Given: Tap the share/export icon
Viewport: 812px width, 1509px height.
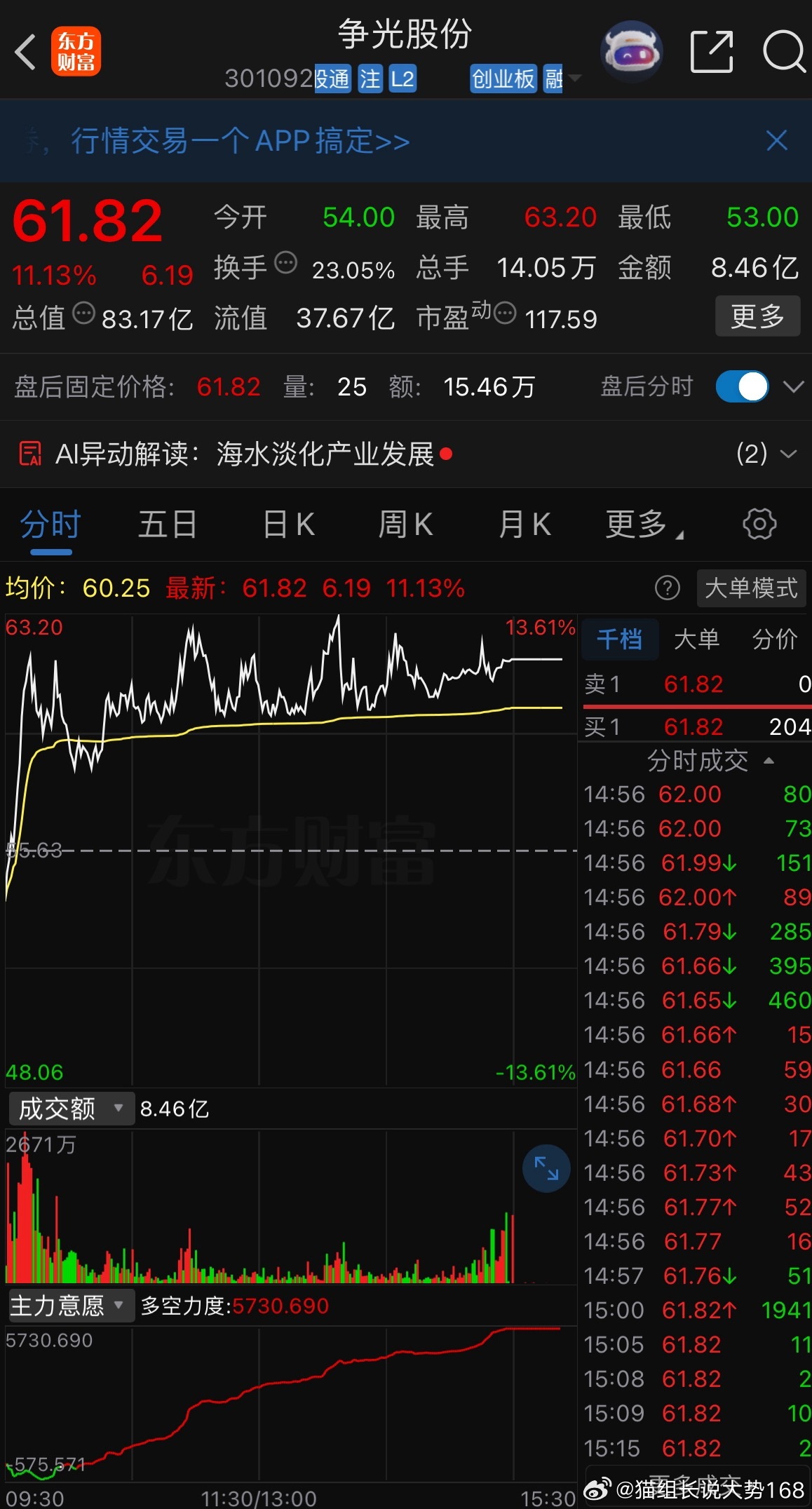Looking at the screenshot, I should click(712, 52).
